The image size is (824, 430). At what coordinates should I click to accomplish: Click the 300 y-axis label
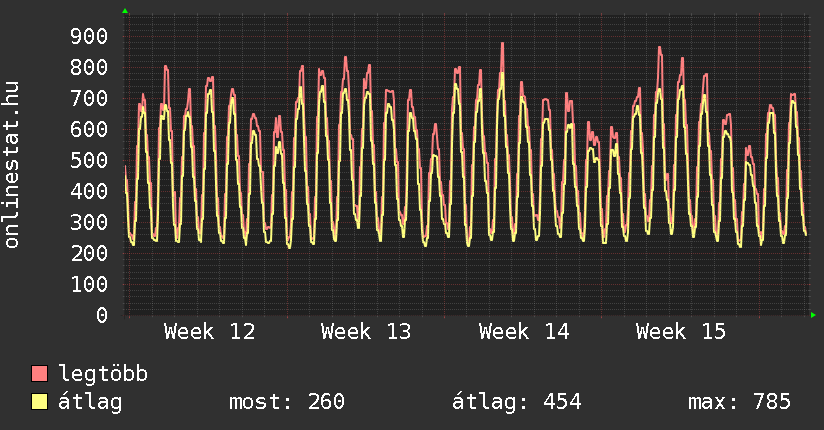[88, 223]
